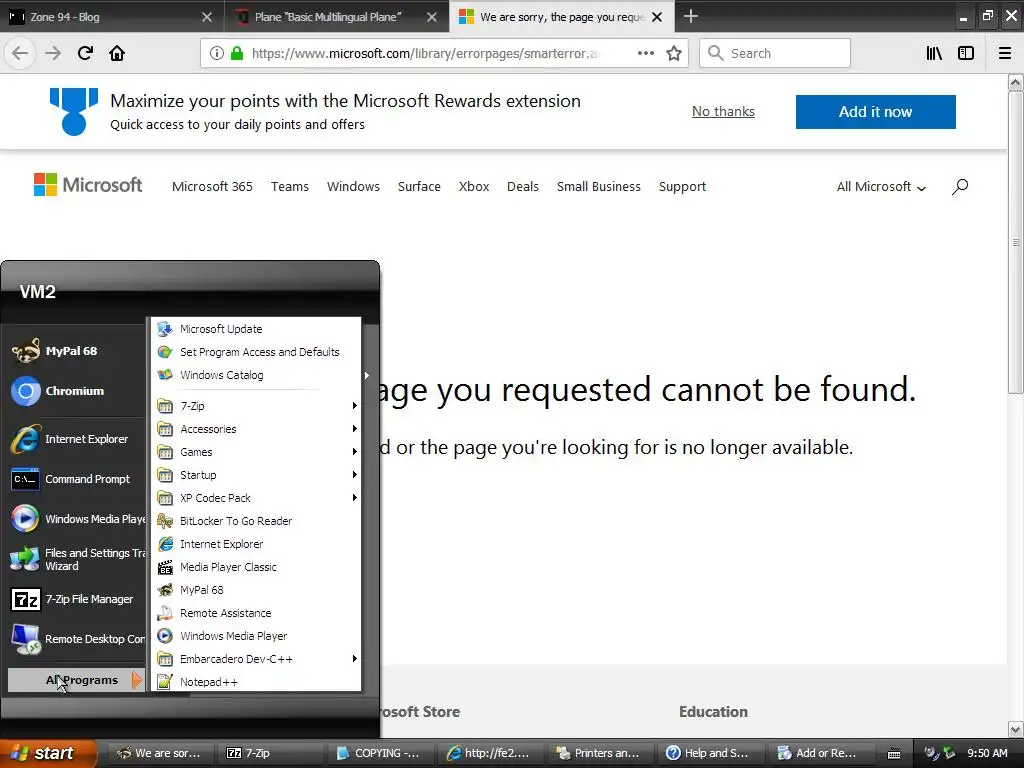Show site information icon in address bar
Screen dimensions: 1024x768
216,53
